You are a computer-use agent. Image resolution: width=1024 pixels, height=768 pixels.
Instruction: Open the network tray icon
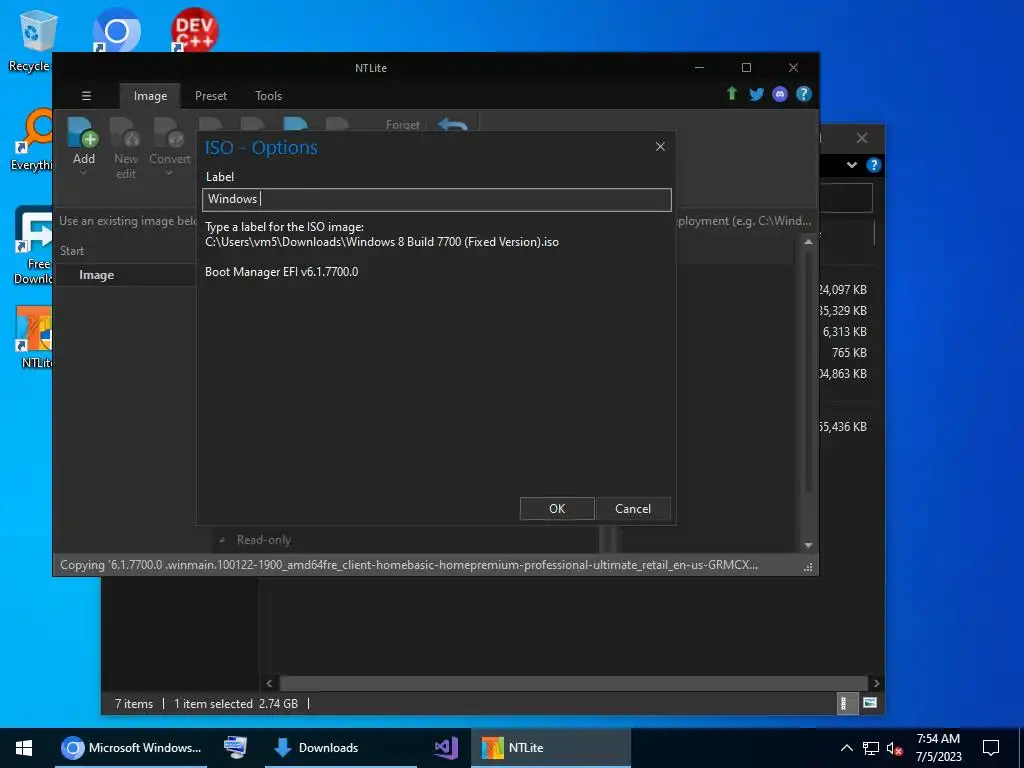pyautogui.click(x=871, y=748)
